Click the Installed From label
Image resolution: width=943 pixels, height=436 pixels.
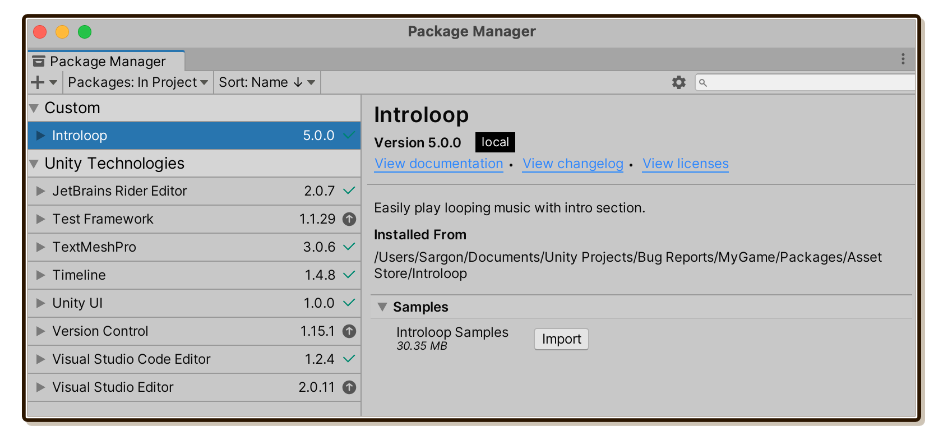[x=420, y=235]
